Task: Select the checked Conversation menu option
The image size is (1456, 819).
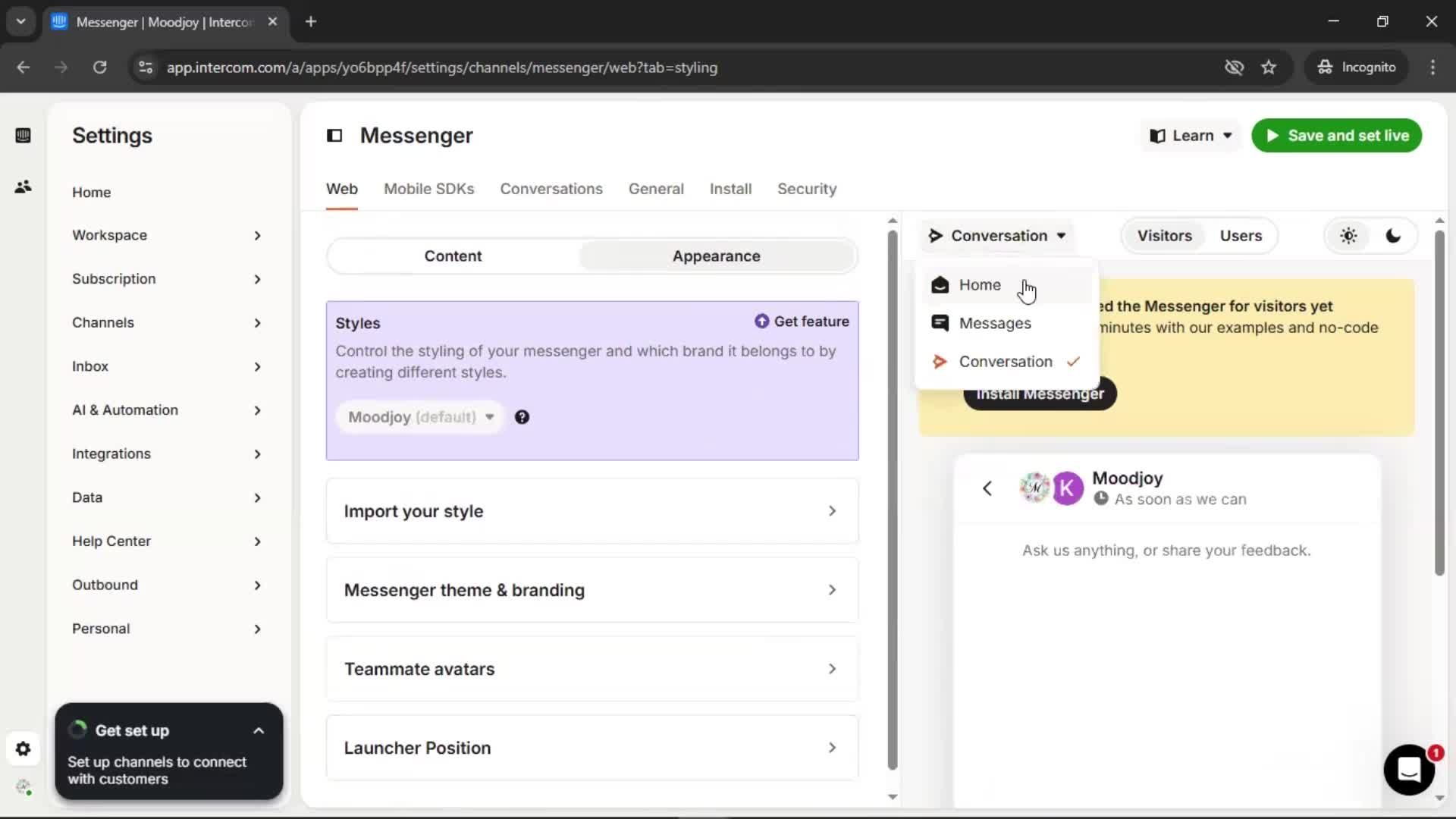Action: tap(1007, 362)
